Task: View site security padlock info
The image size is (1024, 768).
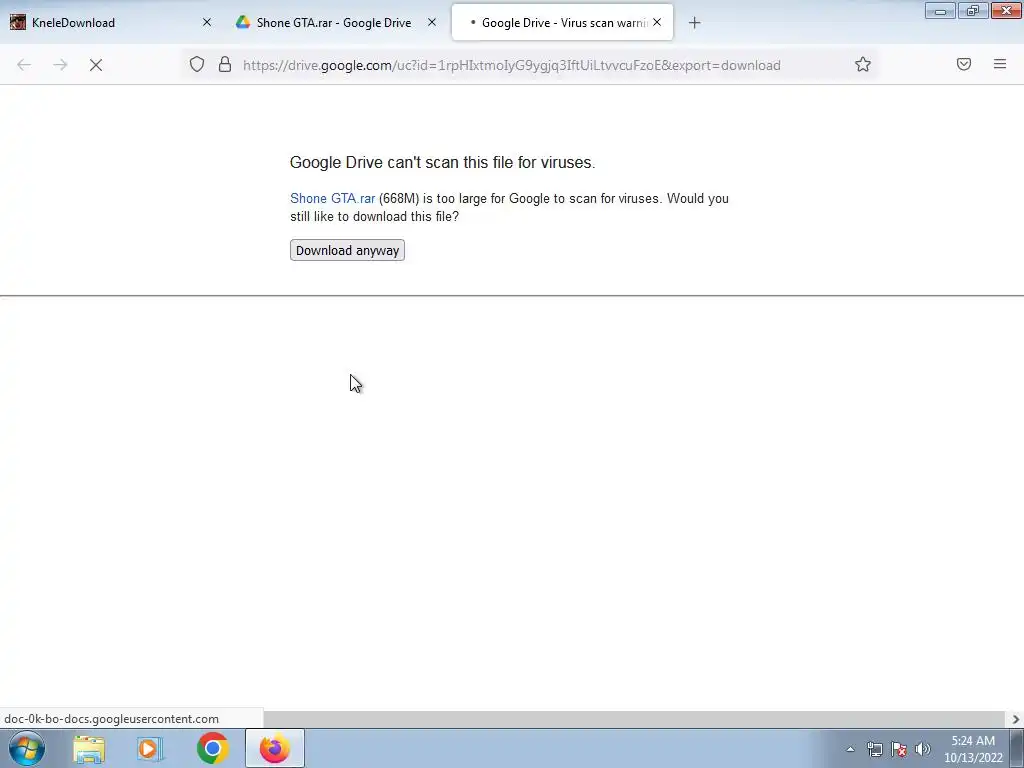Action: (x=225, y=64)
